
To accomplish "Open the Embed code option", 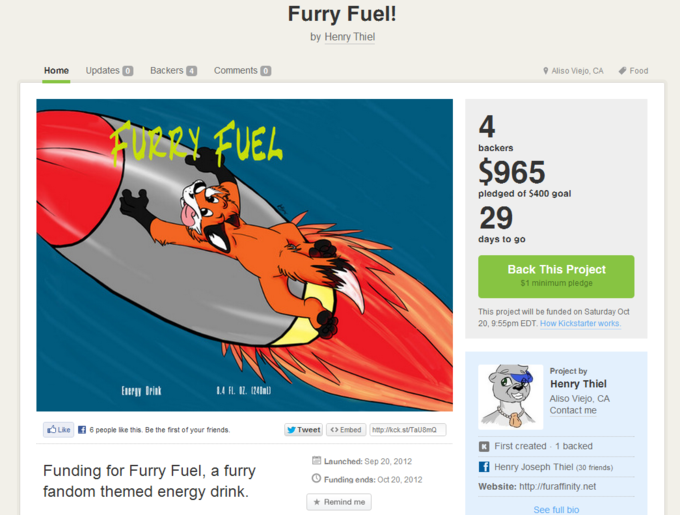I will (x=346, y=430).
